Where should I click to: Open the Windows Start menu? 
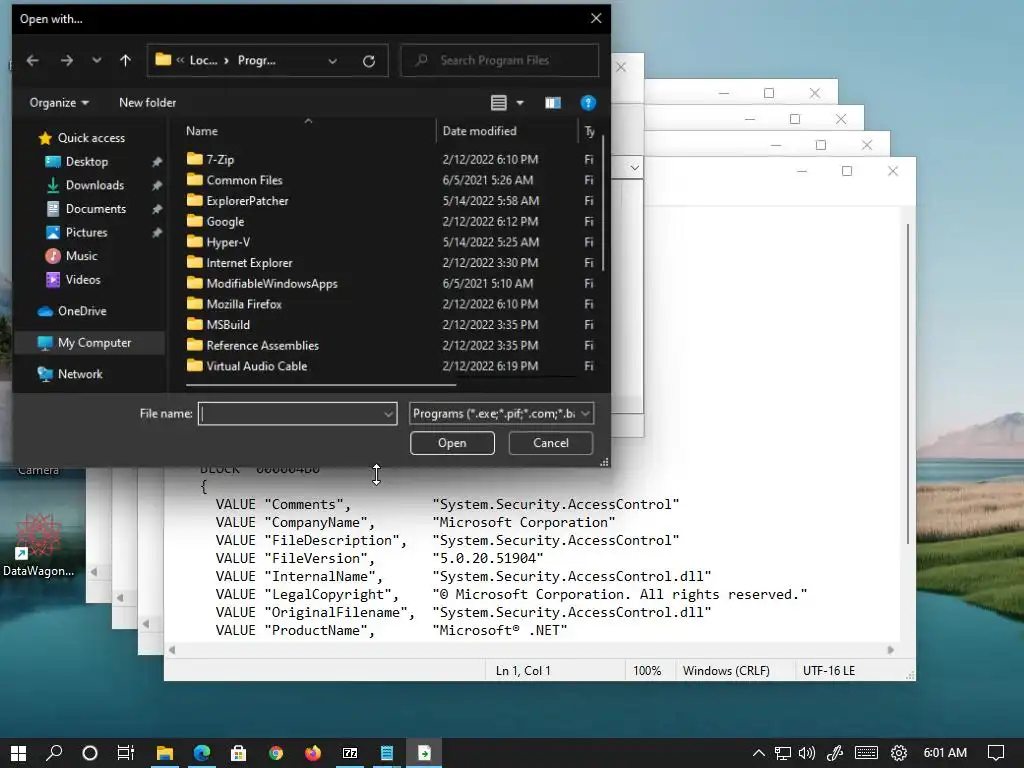pos(18,753)
